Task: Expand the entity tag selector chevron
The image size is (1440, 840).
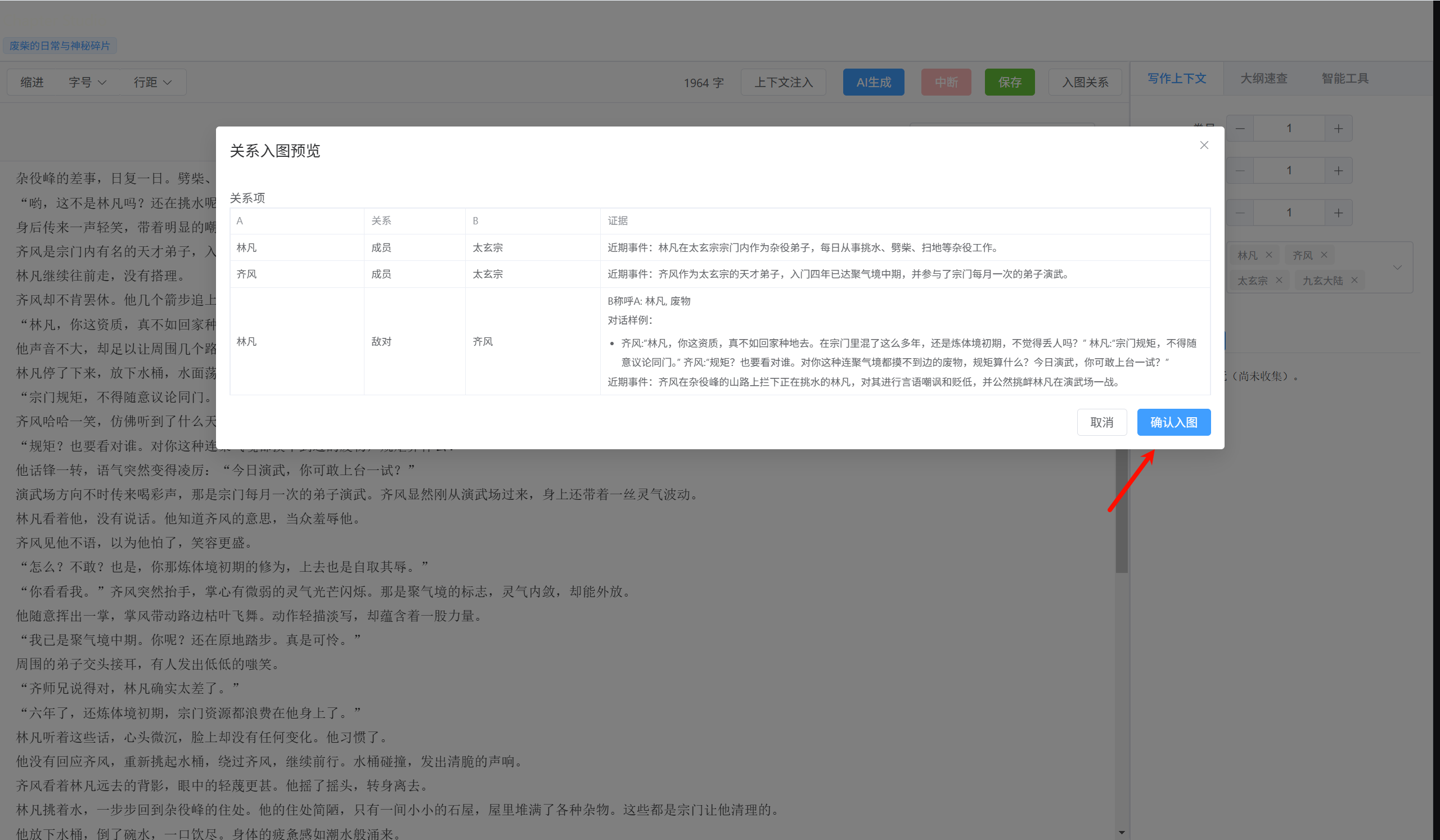Action: tap(1397, 267)
